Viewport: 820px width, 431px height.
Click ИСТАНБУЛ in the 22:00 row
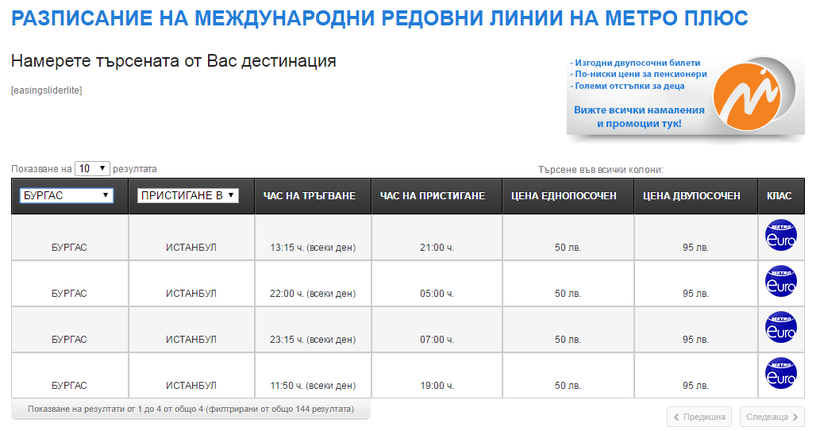(x=191, y=293)
